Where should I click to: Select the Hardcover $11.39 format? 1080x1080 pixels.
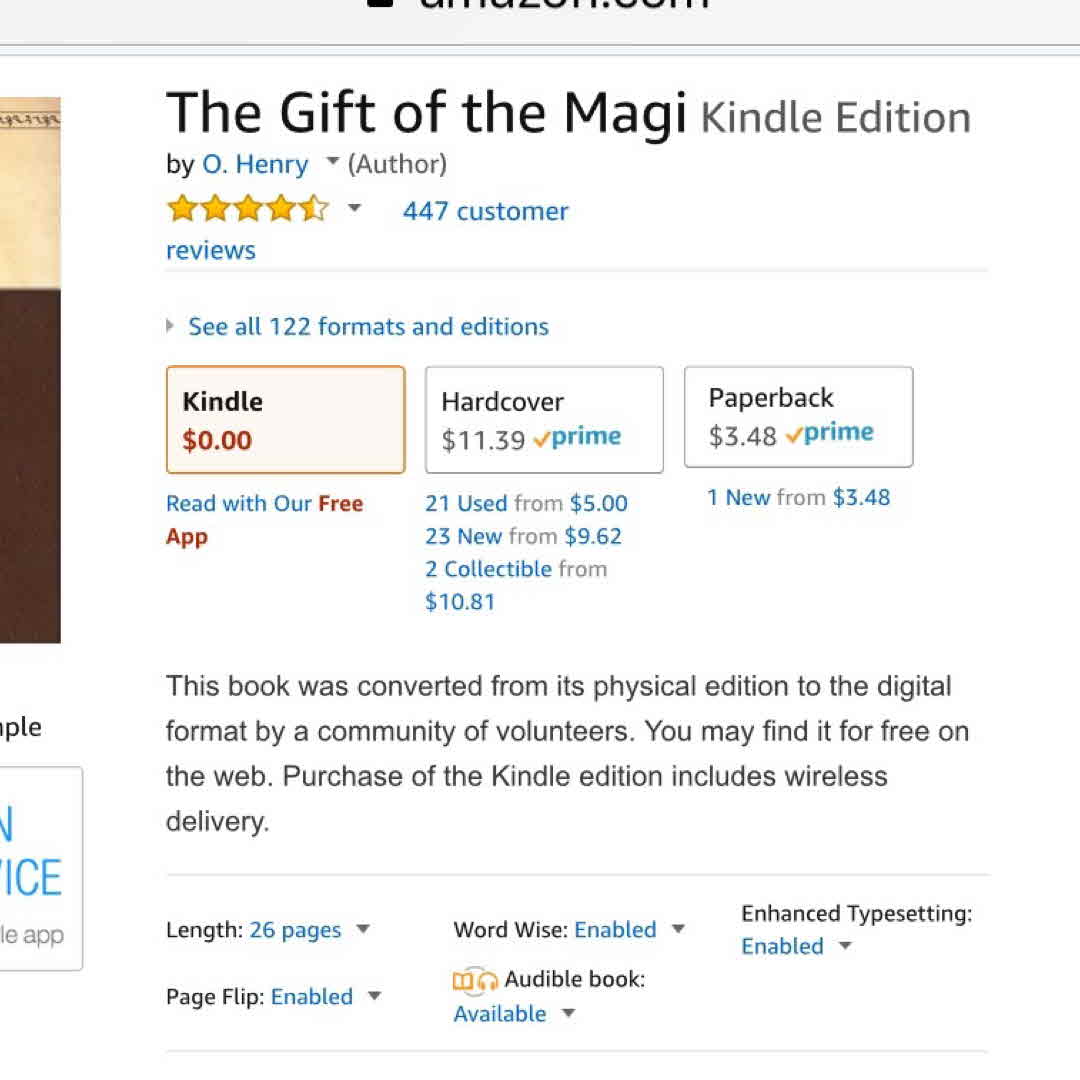[x=544, y=419]
